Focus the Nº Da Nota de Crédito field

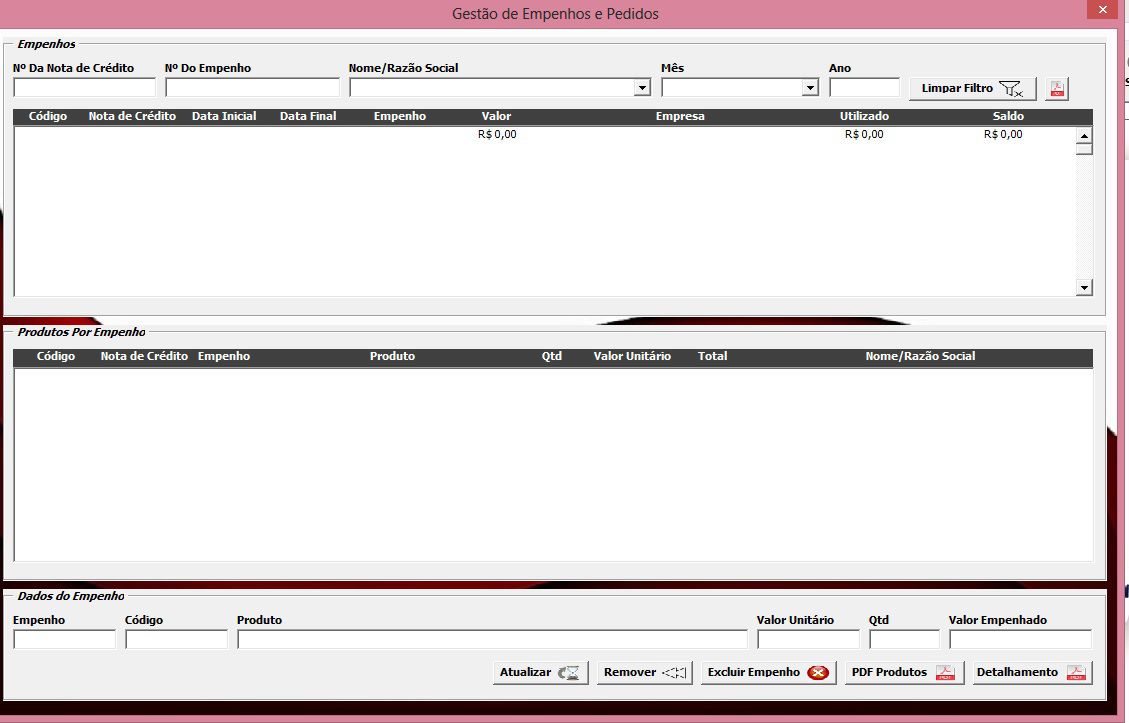tap(84, 88)
